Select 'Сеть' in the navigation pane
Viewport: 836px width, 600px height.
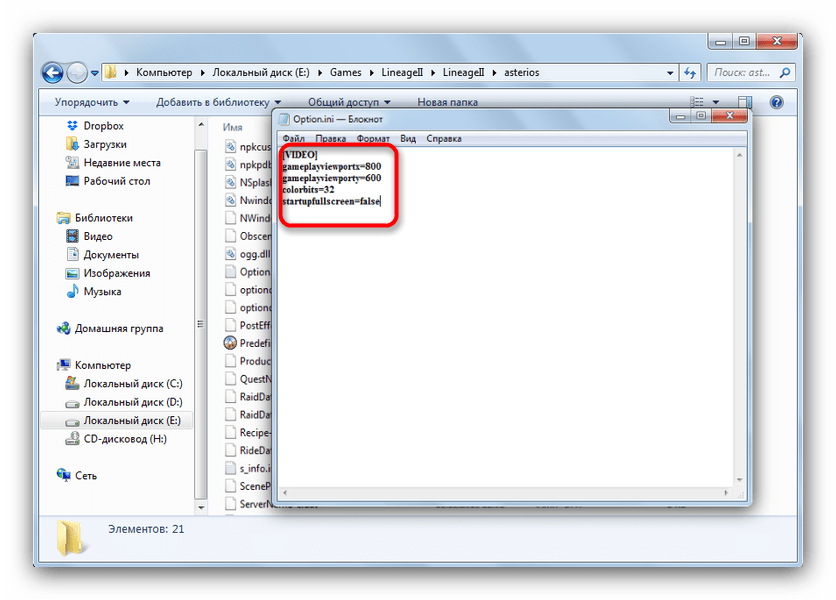pyautogui.click(x=77, y=476)
